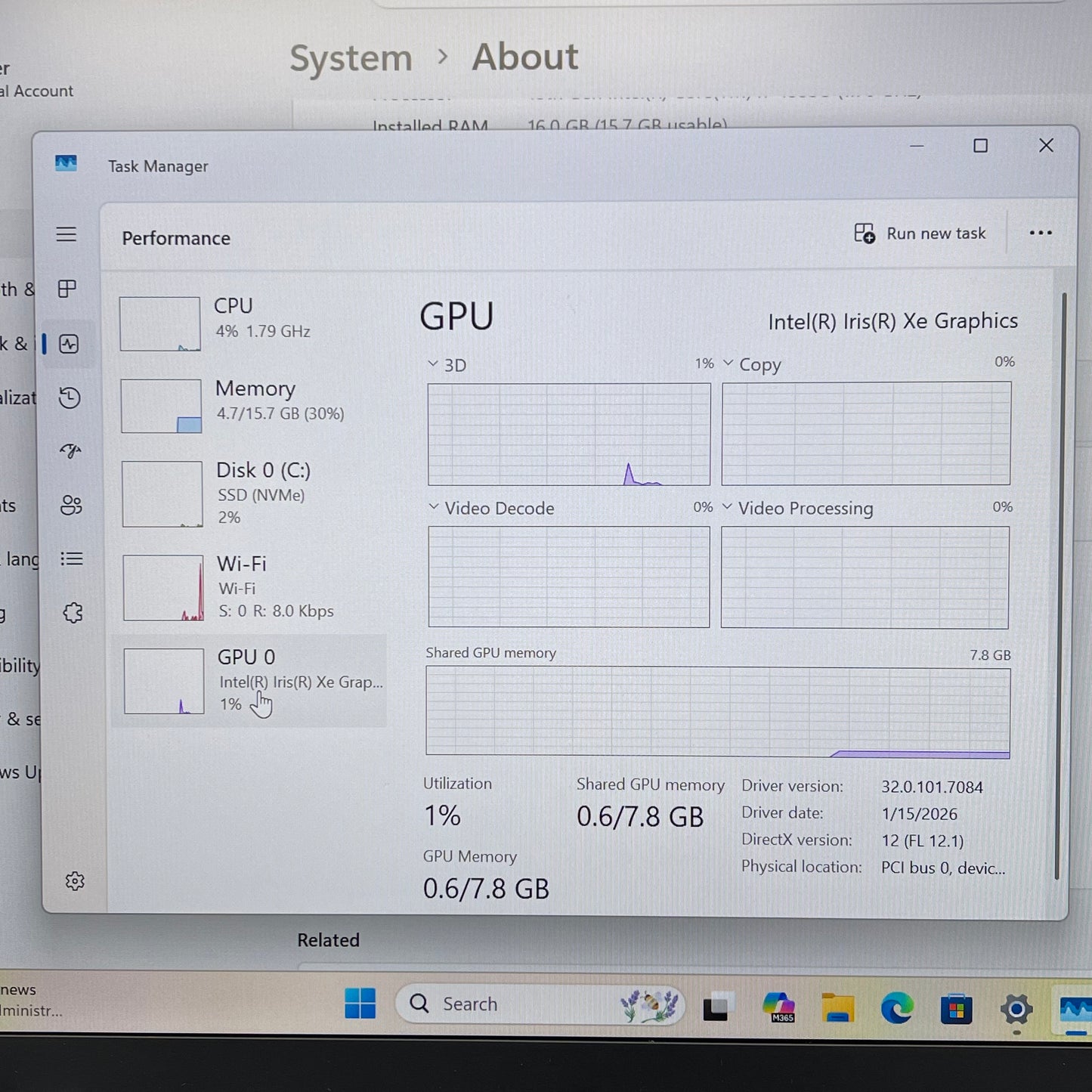Open the App history page icon
The image size is (1092, 1092).
(70, 398)
